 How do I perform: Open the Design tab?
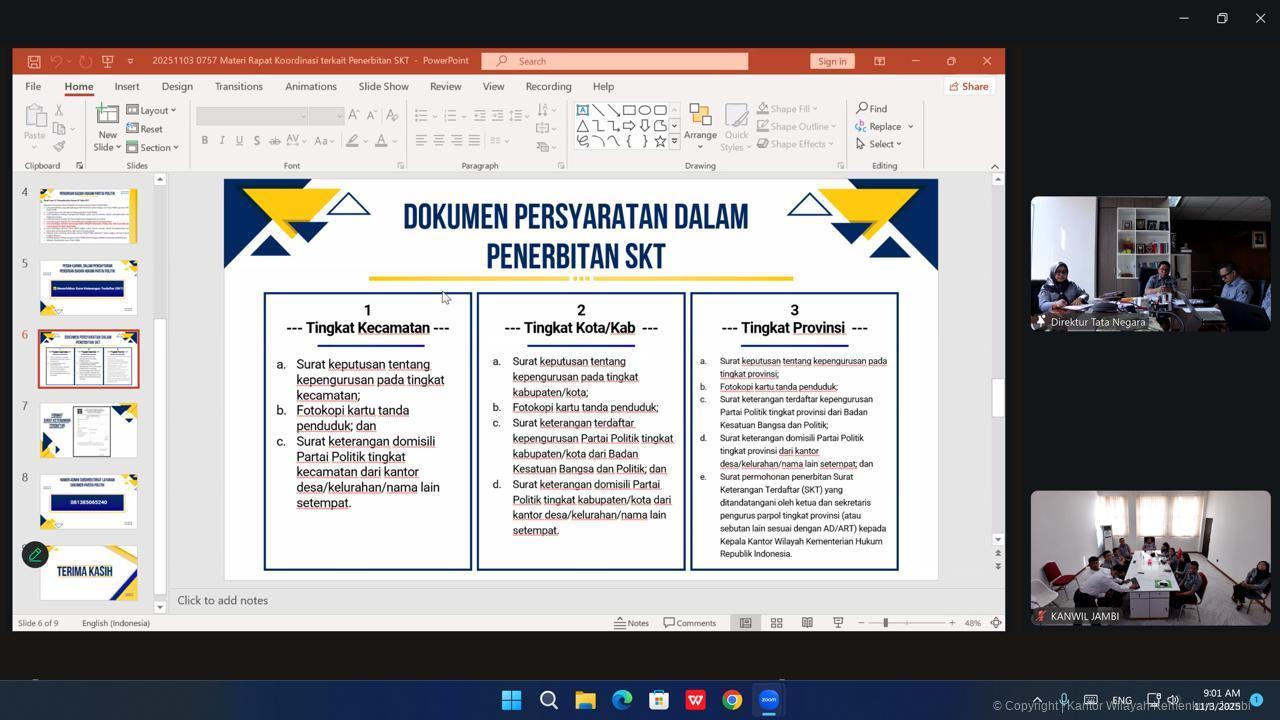click(x=177, y=87)
